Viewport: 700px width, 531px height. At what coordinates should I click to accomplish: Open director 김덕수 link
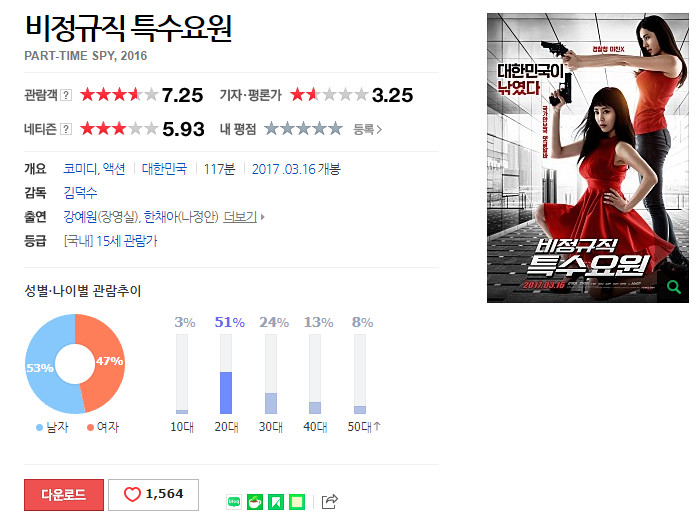pos(80,193)
